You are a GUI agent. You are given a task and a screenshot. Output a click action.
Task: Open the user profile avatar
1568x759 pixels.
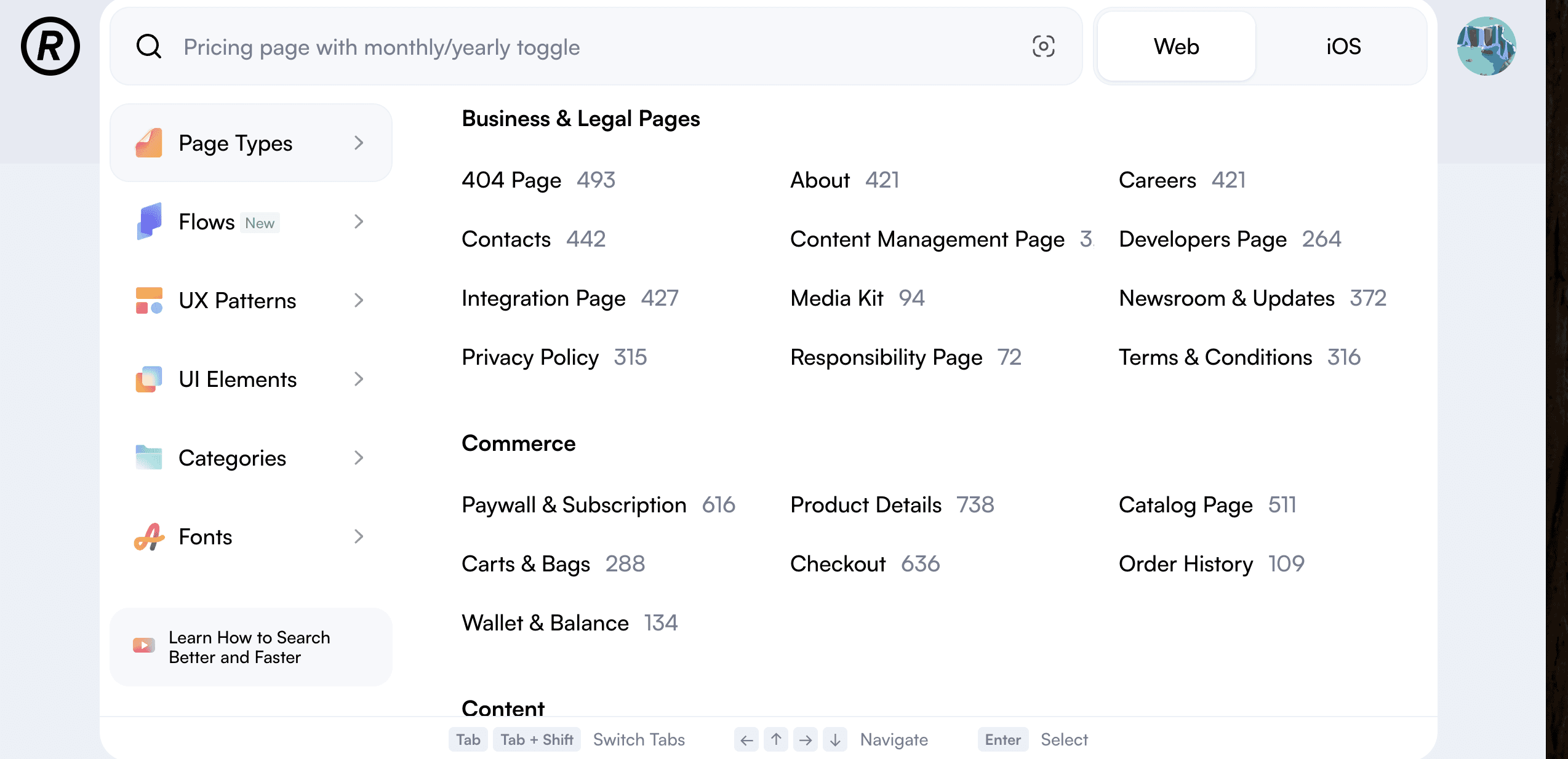pos(1486,47)
